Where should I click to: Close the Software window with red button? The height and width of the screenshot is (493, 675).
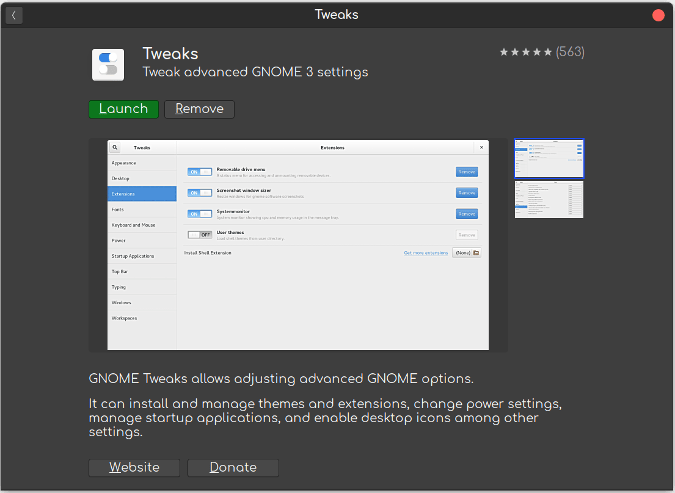[658, 15]
